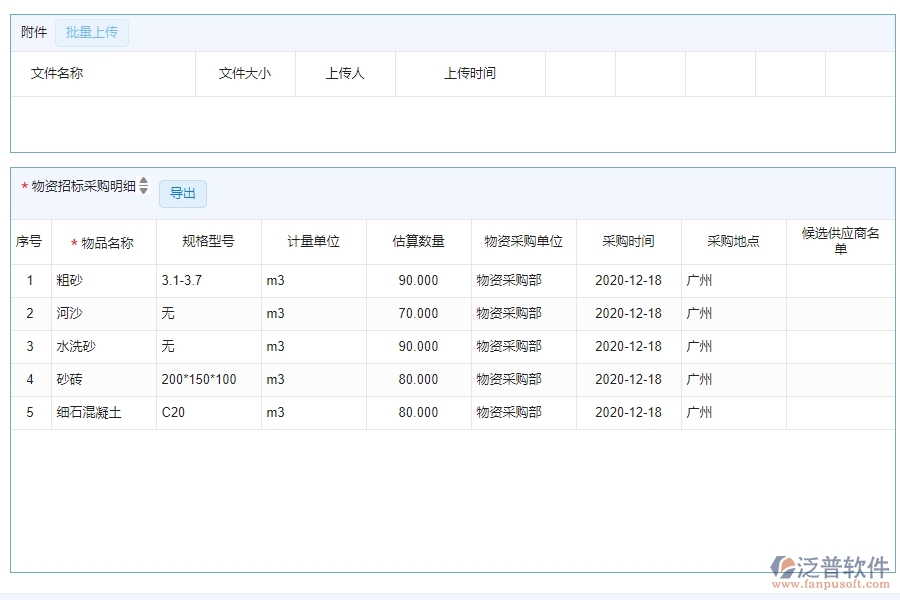Click the 采购地点 cell showing 广州 for row 1

coord(700,281)
